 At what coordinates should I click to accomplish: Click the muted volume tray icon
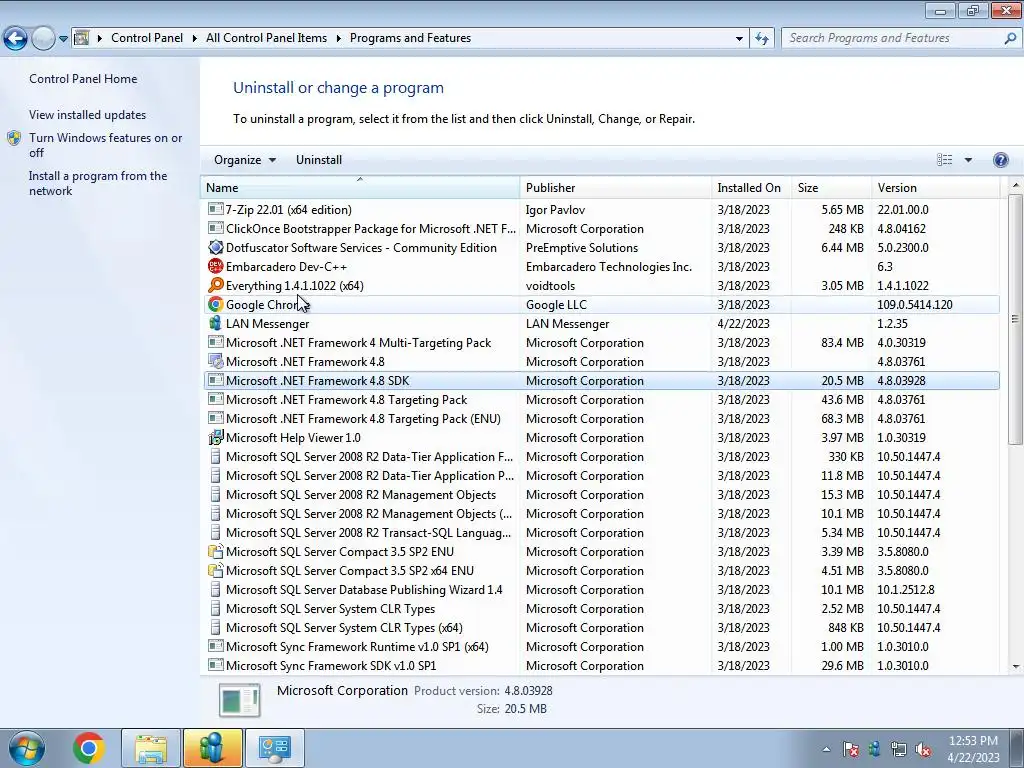coord(923,750)
